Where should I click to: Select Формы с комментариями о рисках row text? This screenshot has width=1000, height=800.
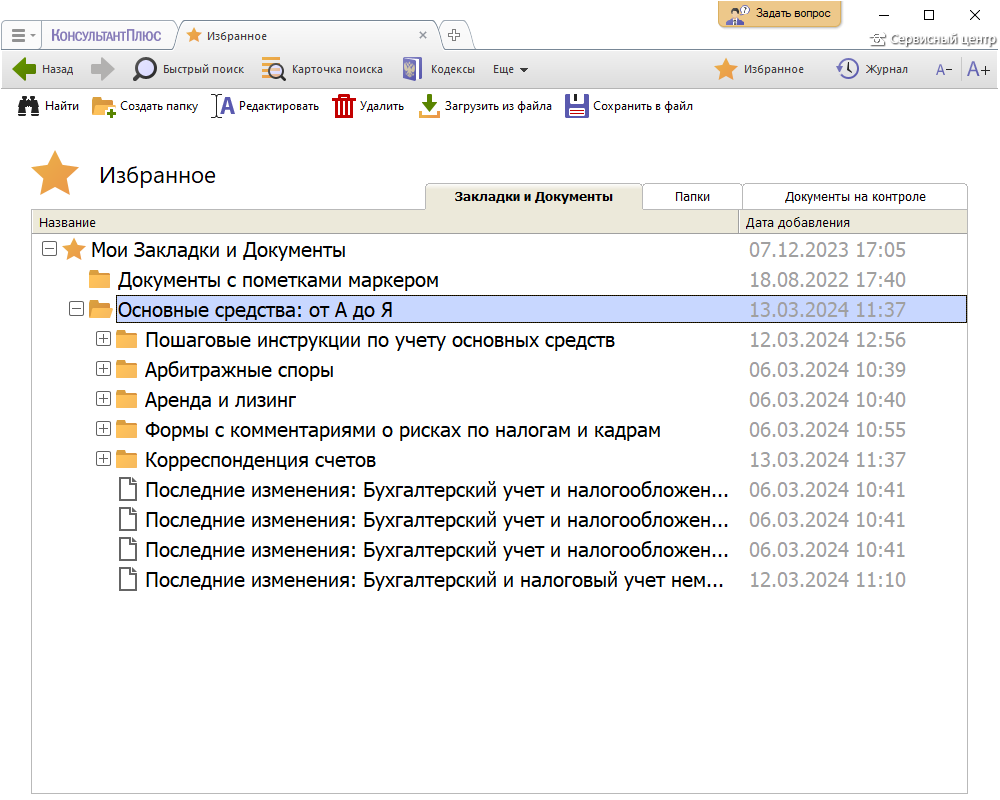[402, 429]
